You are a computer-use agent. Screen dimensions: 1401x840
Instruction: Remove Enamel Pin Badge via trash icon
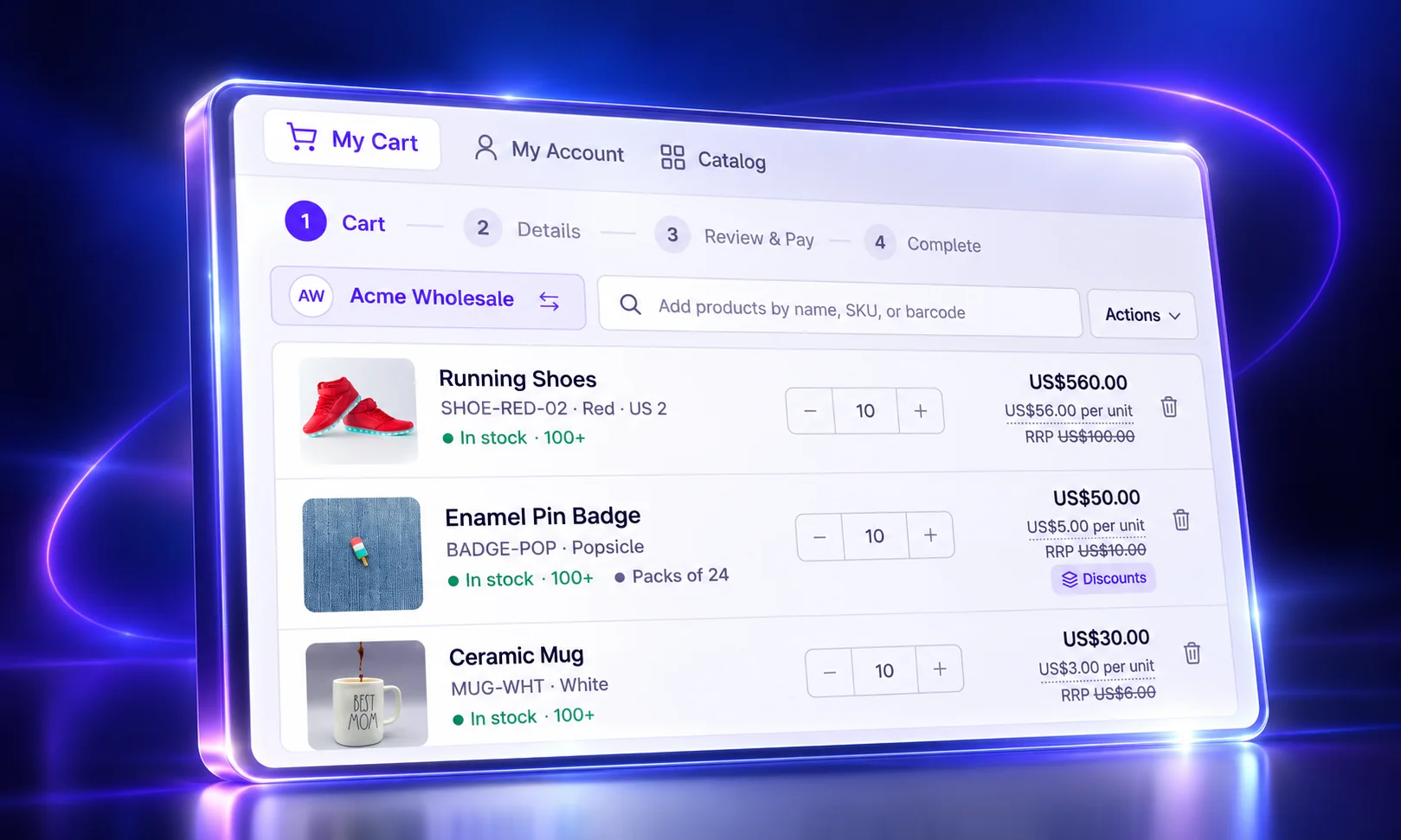coord(1181,520)
